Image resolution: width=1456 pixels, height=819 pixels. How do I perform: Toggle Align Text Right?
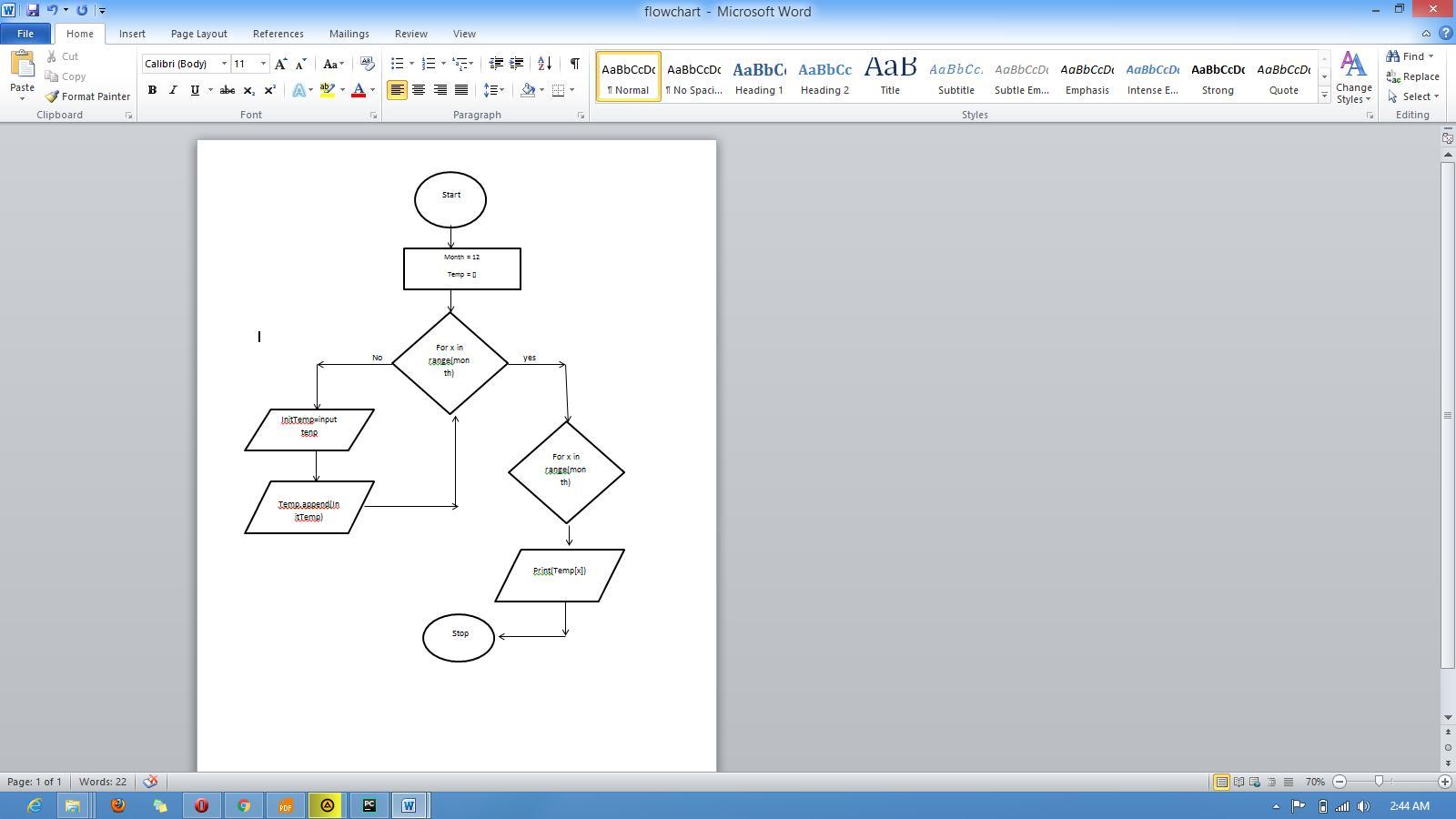point(440,90)
